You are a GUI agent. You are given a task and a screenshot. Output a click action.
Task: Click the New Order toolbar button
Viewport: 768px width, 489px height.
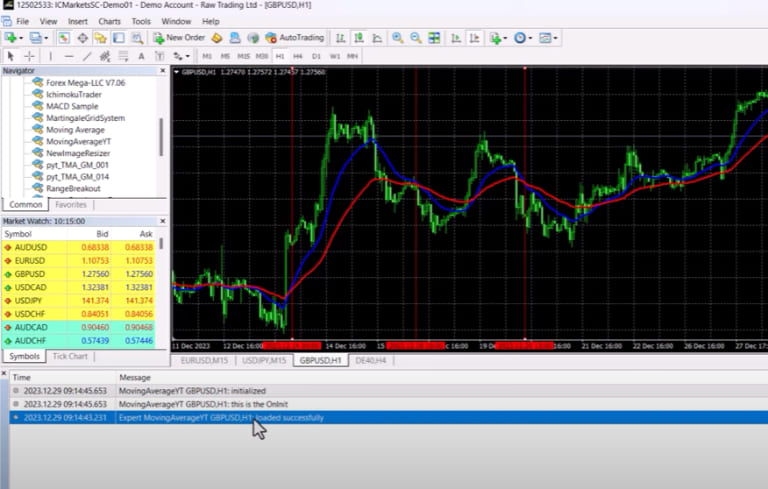[179, 37]
